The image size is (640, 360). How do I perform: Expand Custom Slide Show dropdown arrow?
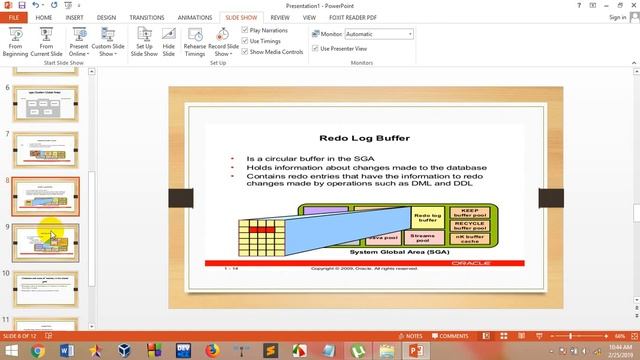(116, 54)
